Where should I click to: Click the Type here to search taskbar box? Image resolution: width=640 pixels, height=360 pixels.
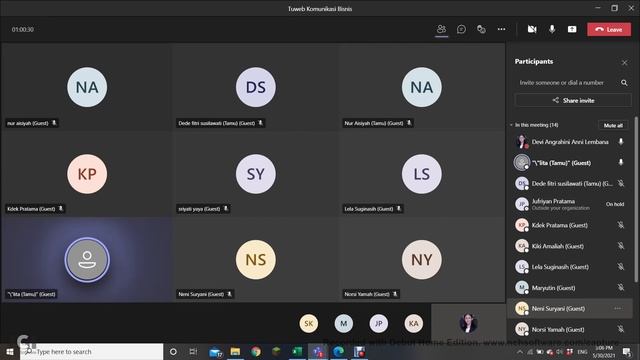pyautogui.click(x=91, y=351)
